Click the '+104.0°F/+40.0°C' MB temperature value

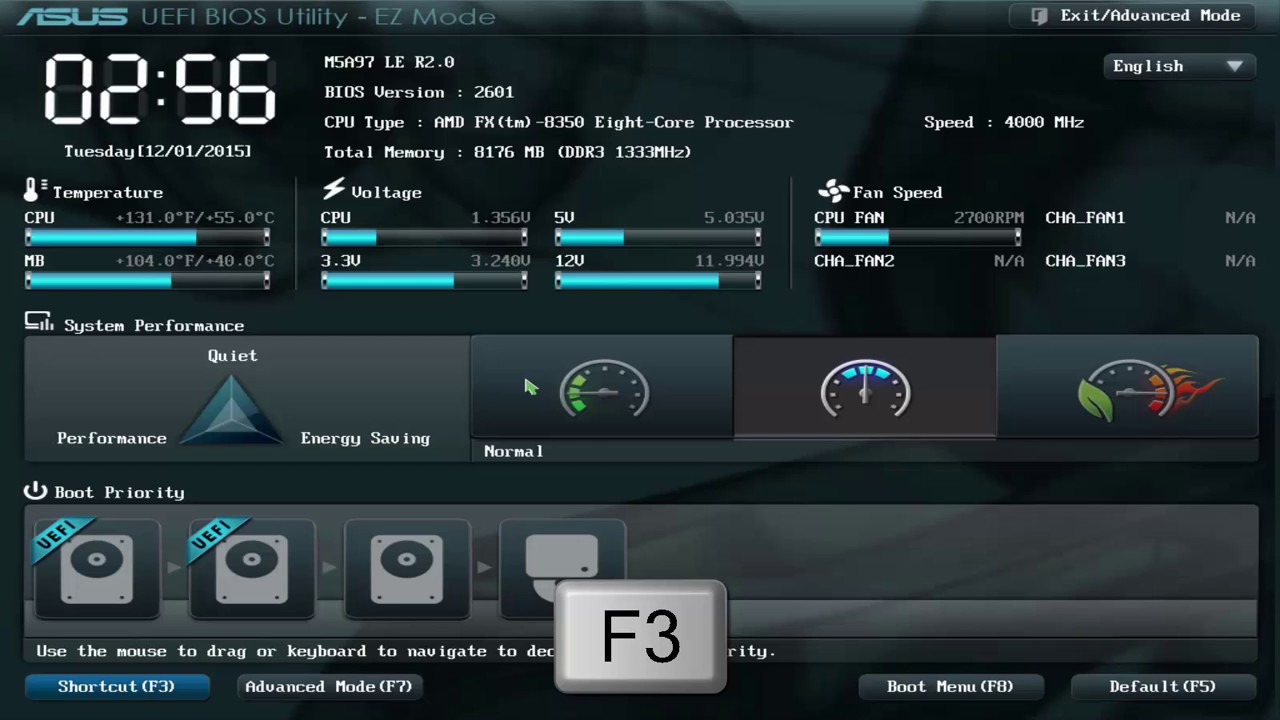pos(195,260)
